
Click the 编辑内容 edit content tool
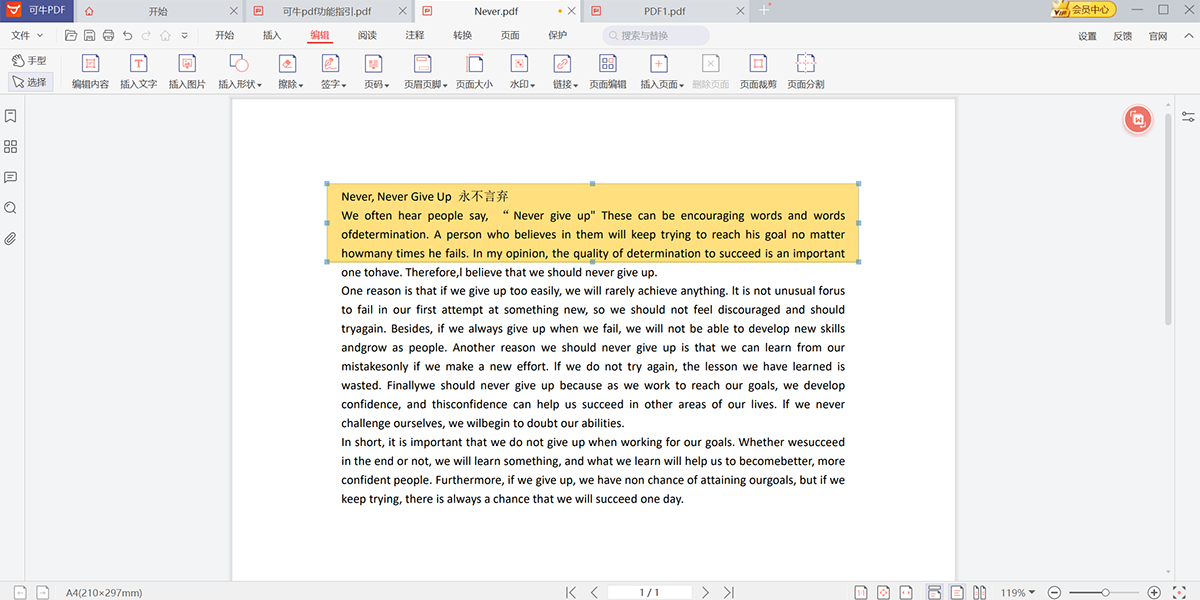90,71
